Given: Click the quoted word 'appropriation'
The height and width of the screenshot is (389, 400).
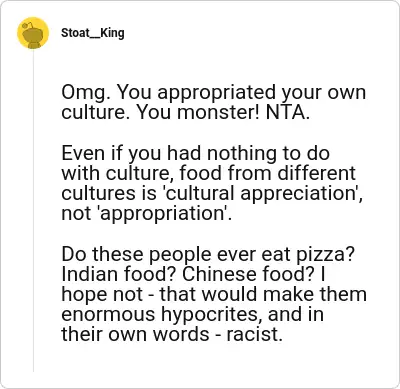Looking at the screenshot, I should click(x=162, y=214).
